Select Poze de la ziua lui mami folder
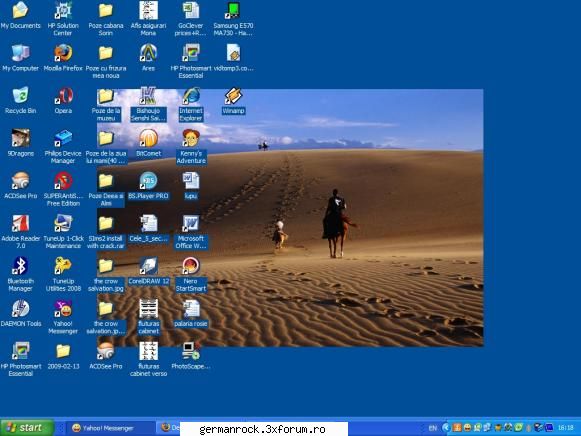The width and height of the screenshot is (581, 436). [x=106, y=138]
